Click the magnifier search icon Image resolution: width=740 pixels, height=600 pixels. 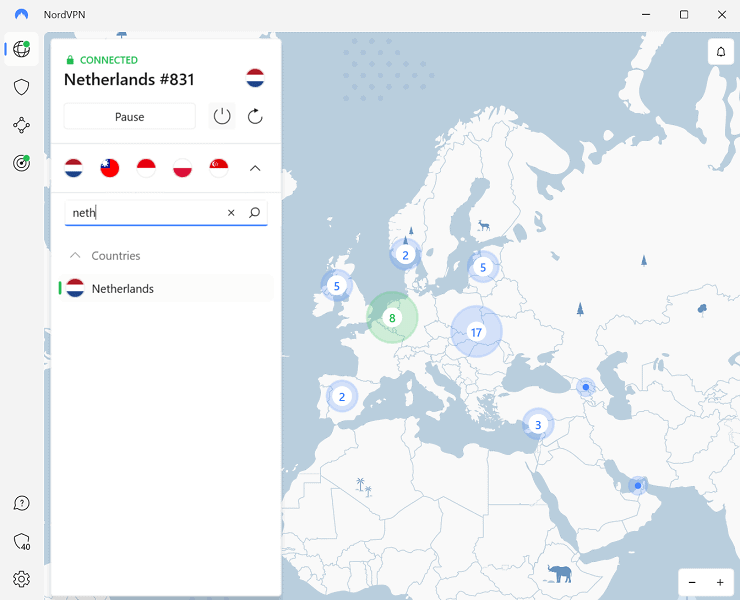tap(254, 213)
